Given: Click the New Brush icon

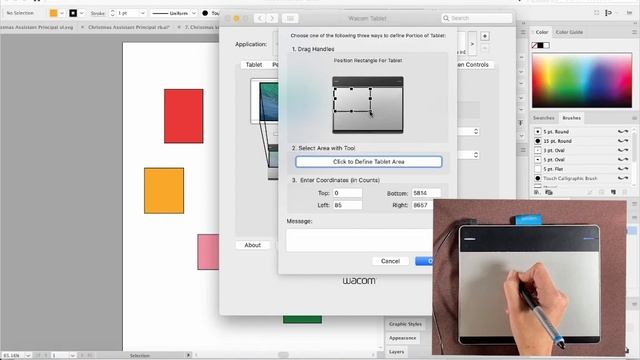Looking at the screenshot, I should pos(613,192).
